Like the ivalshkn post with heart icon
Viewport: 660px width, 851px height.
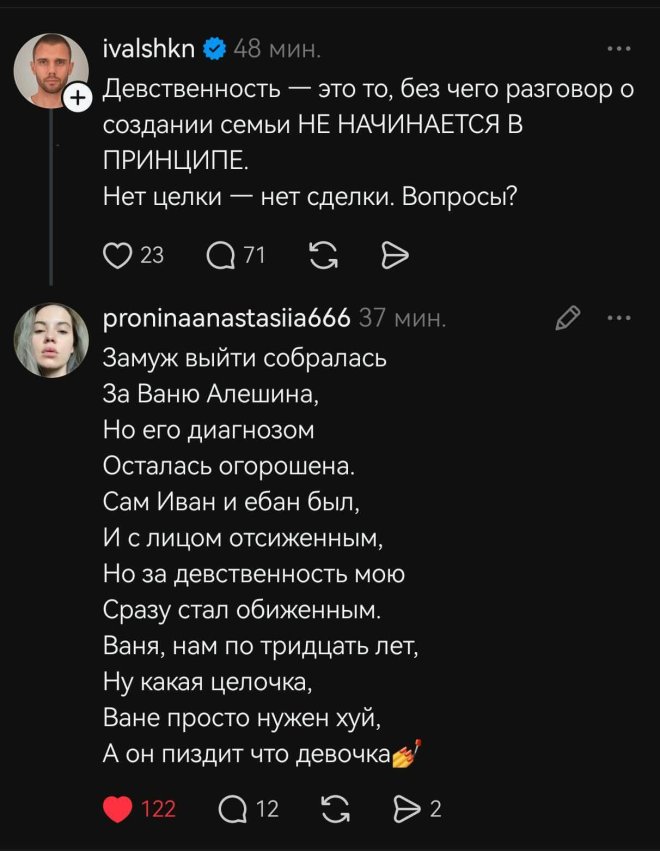(x=117, y=256)
